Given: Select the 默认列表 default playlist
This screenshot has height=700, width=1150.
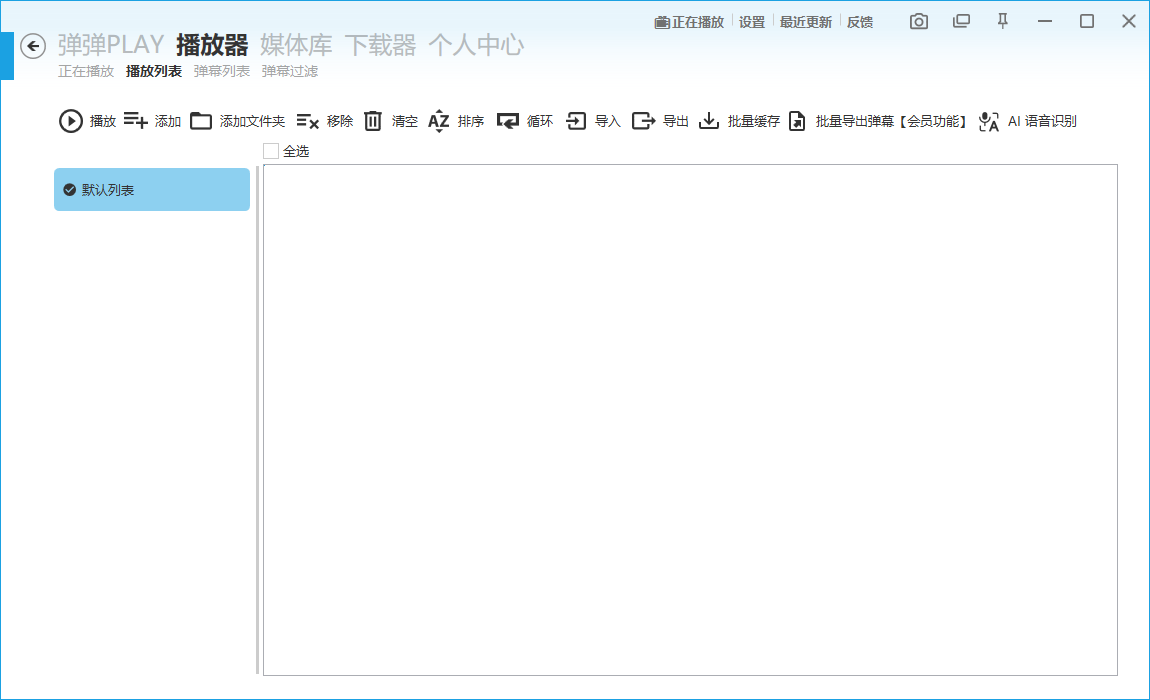Looking at the screenshot, I should point(152,190).
